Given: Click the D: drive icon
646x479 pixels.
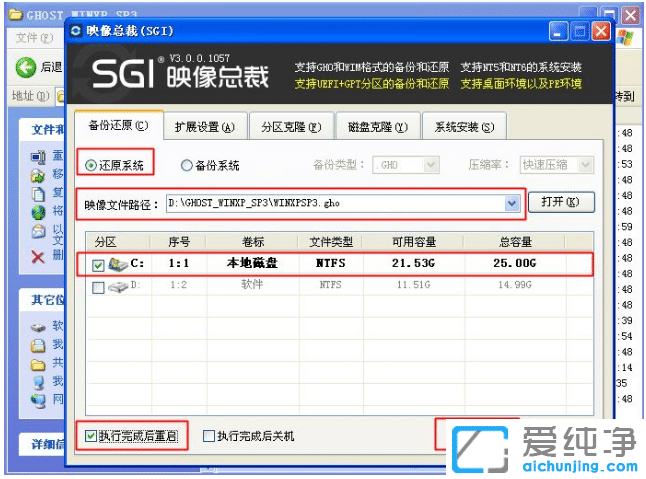Looking at the screenshot, I should point(117,286).
